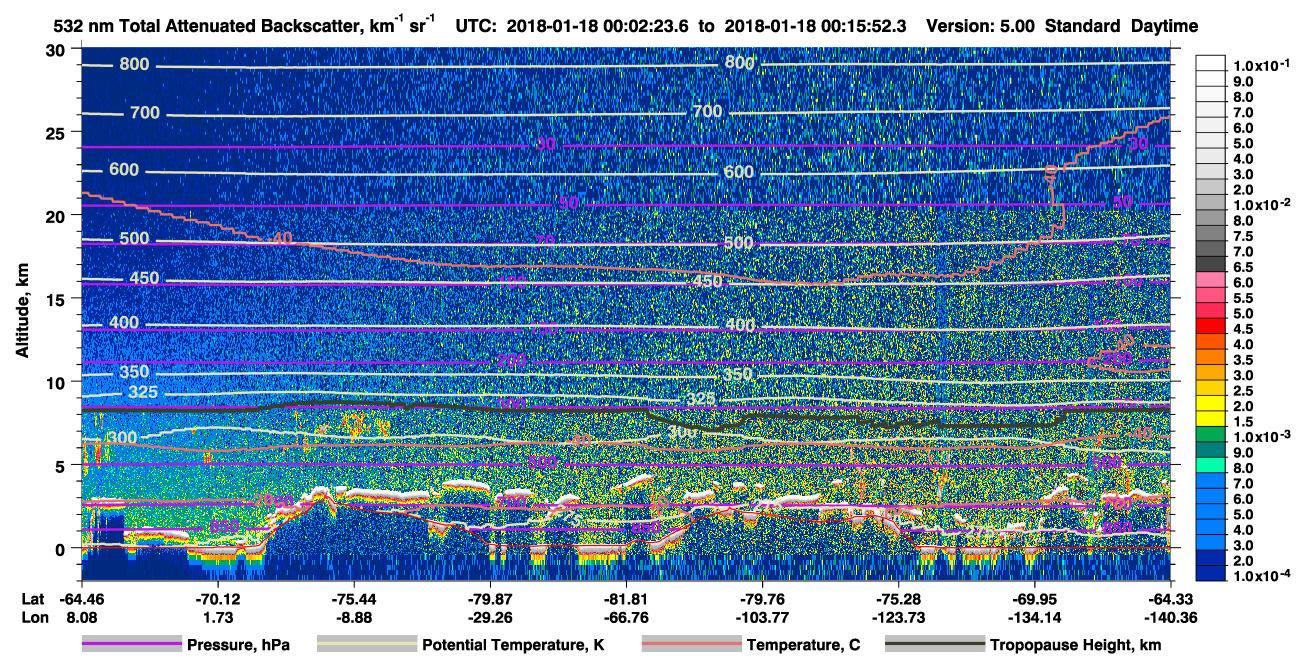
Task: Click the 325 potential temperature contour label near left axis
Action: coord(143,392)
